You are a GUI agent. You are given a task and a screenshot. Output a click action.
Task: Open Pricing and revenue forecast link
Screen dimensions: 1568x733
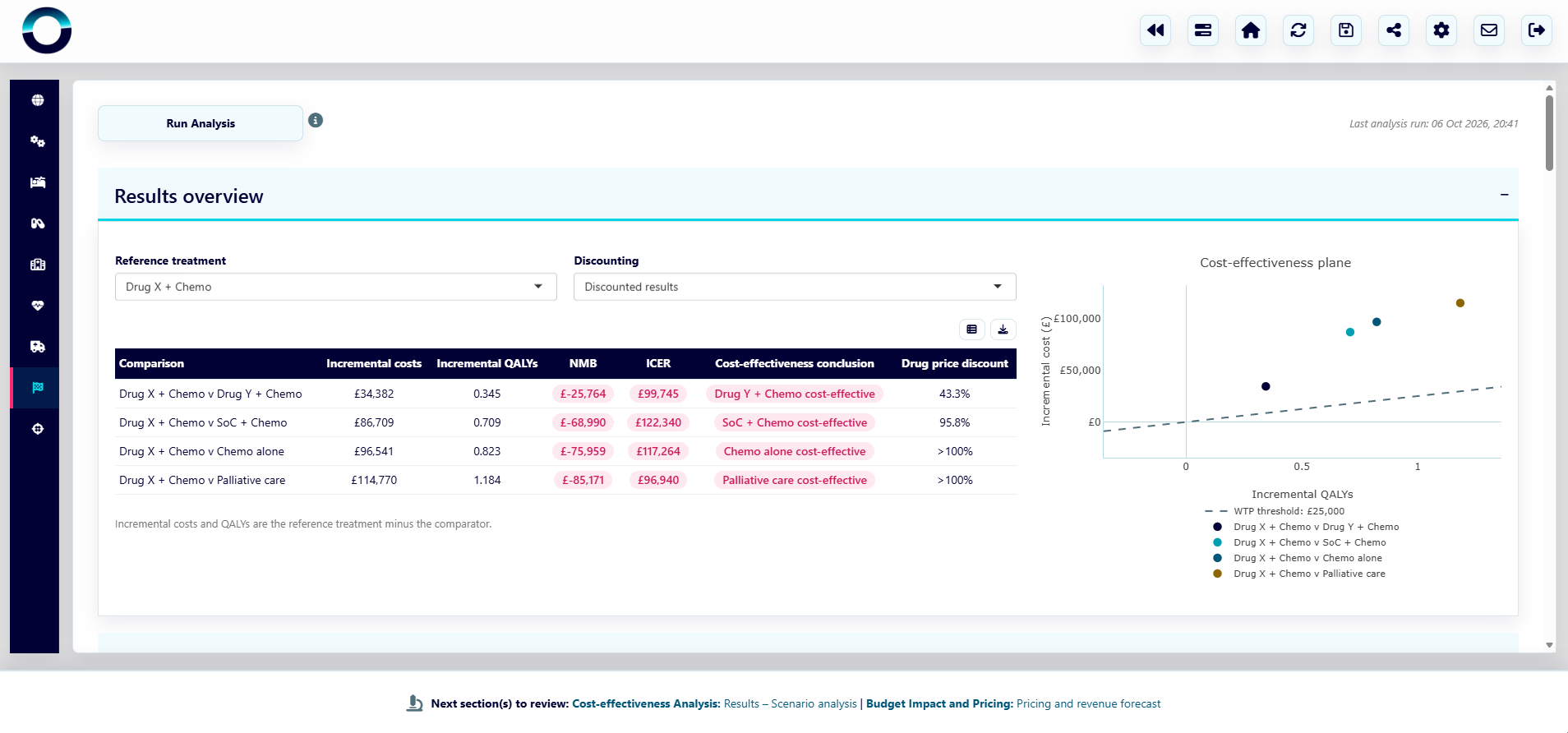(x=1088, y=704)
